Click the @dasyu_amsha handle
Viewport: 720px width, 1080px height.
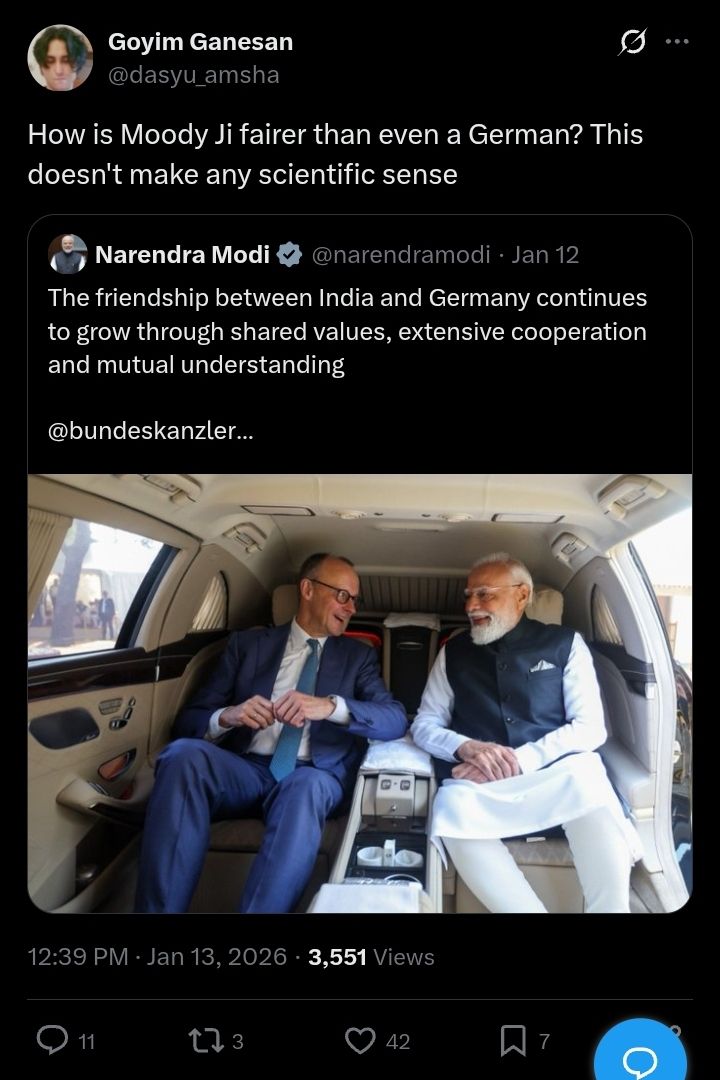point(193,74)
